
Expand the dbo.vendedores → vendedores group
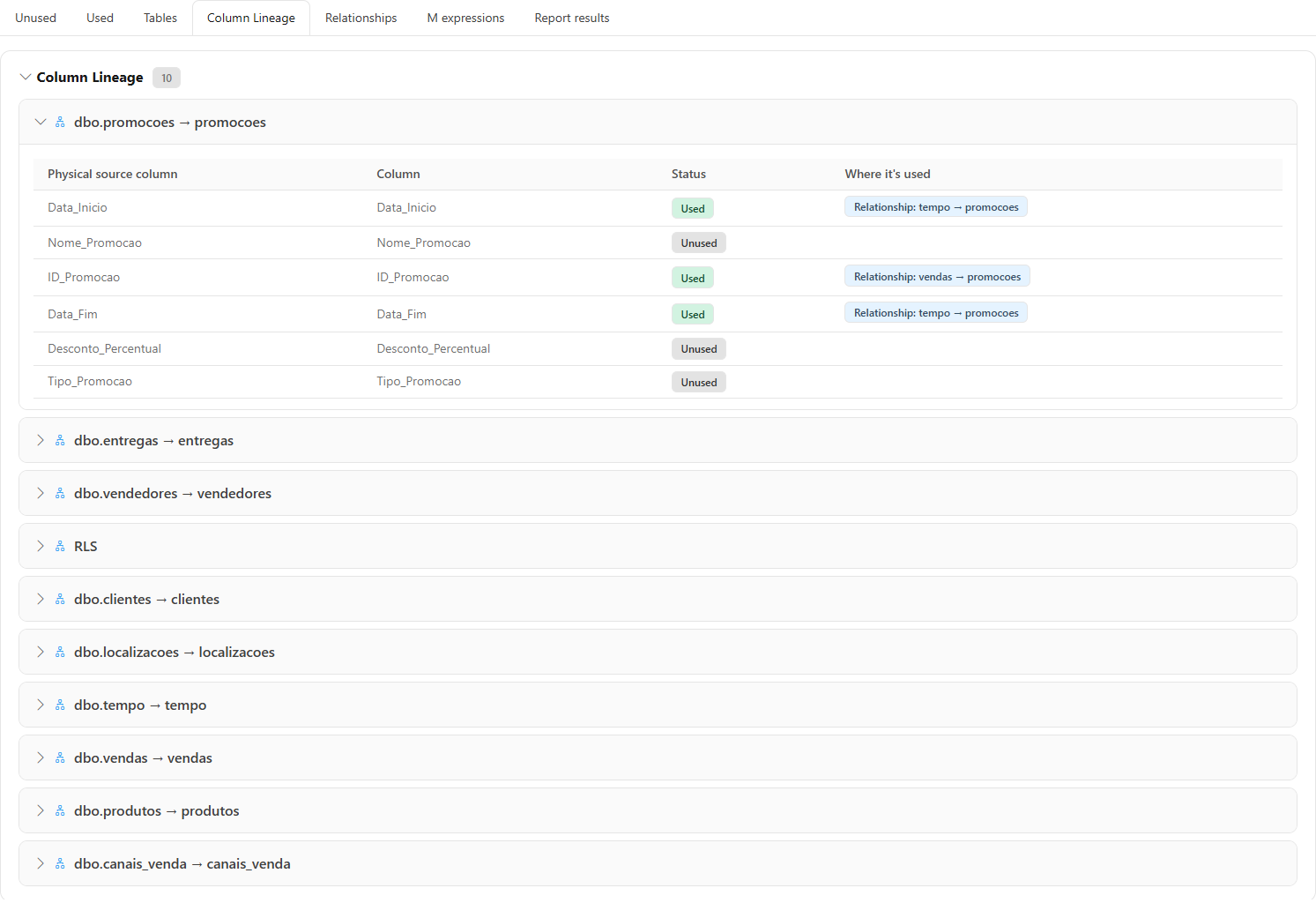[x=41, y=494]
